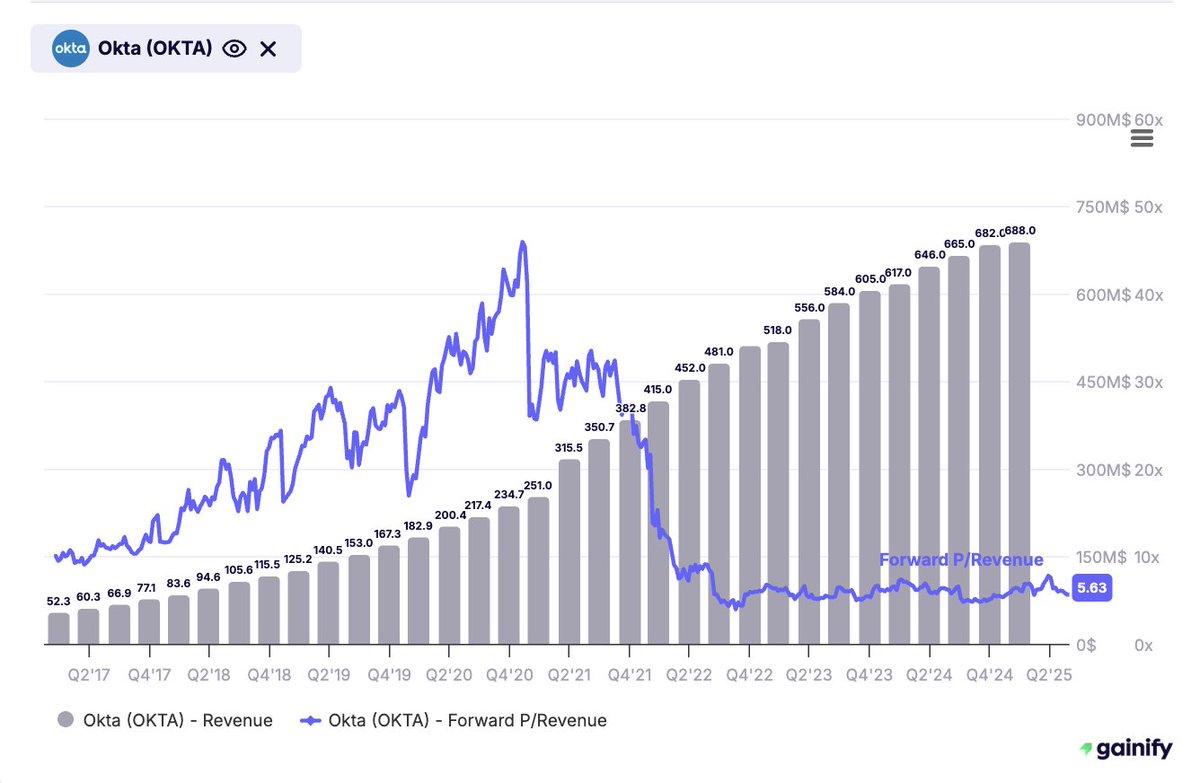Click the Q2'18 x-axis label
The width and height of the screenshot is (1200, 783).
tap(208, 676)
